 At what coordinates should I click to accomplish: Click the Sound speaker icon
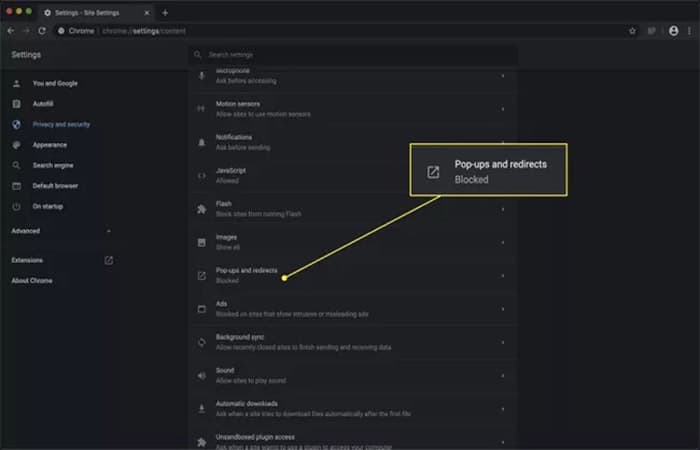[202, 376]
